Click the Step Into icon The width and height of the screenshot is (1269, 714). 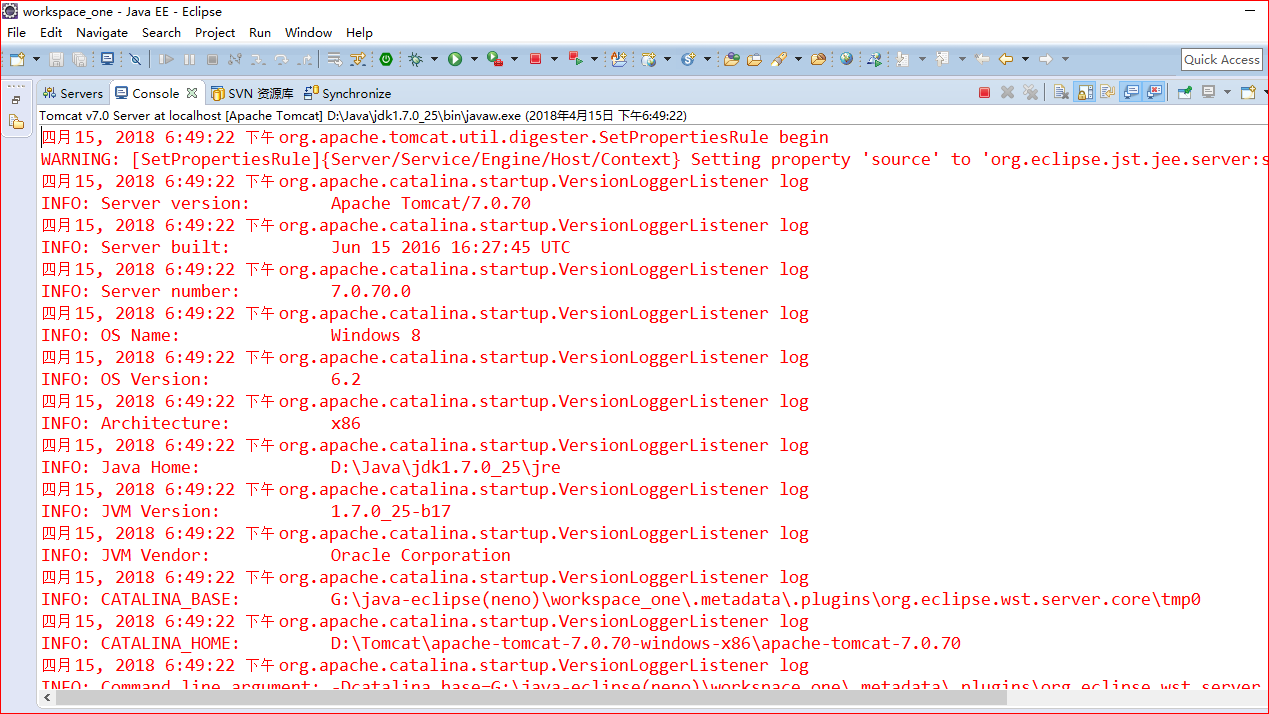point(258,59)
